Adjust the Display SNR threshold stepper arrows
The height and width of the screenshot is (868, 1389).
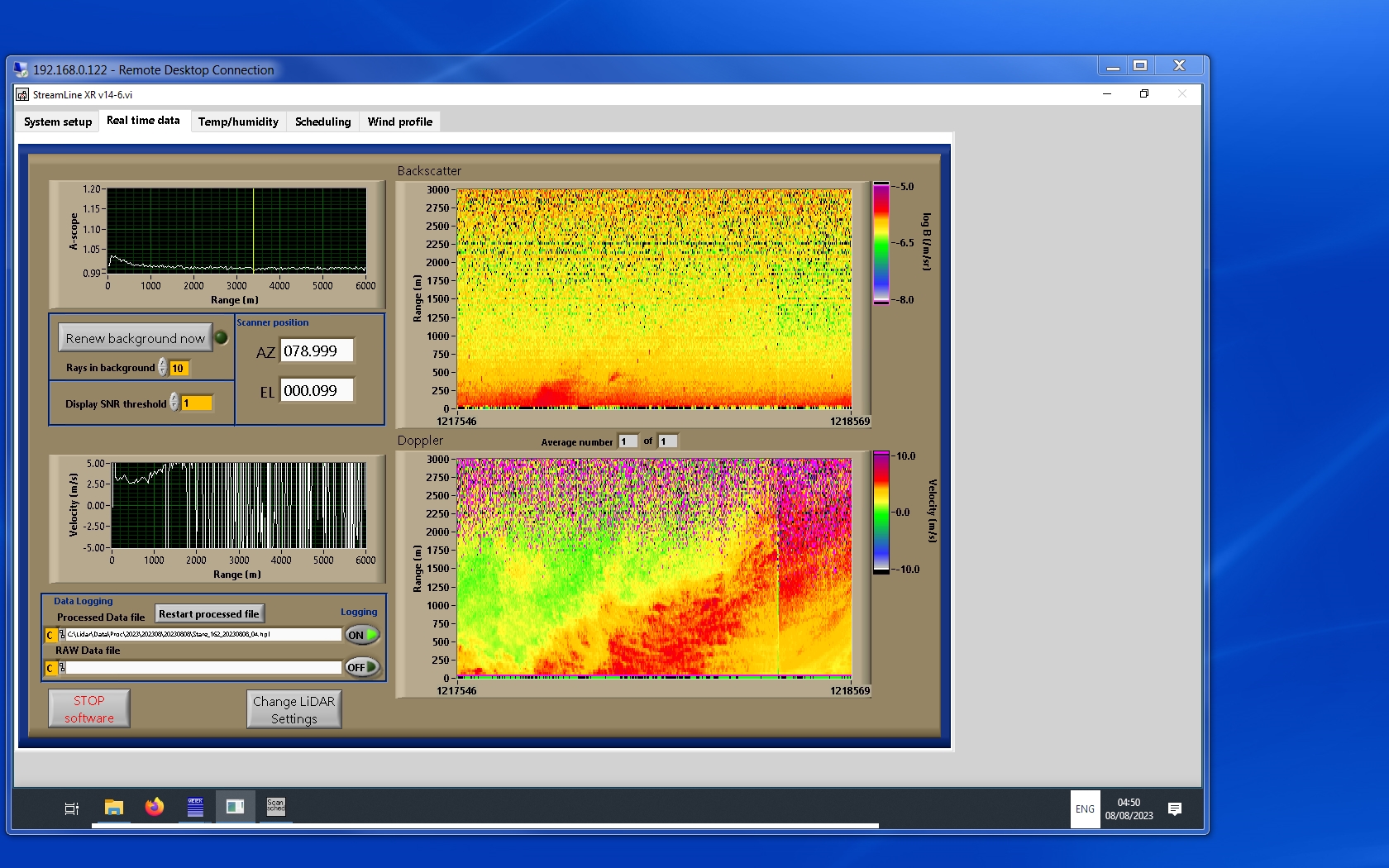coord(174,403)
